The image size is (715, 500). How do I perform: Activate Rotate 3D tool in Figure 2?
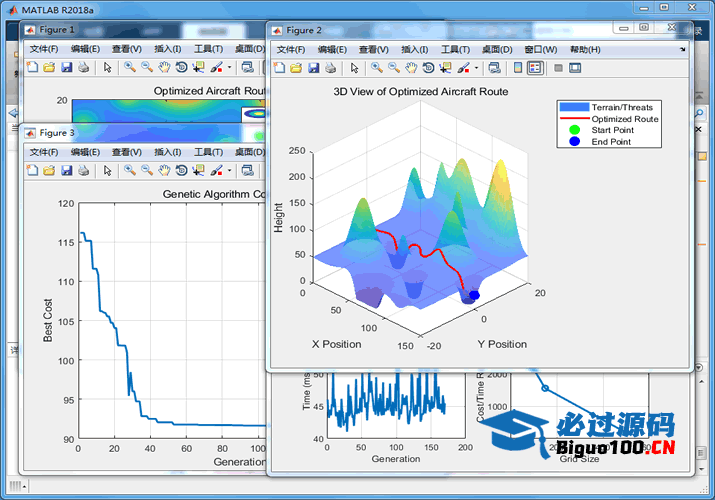click(x=428, y=68)
